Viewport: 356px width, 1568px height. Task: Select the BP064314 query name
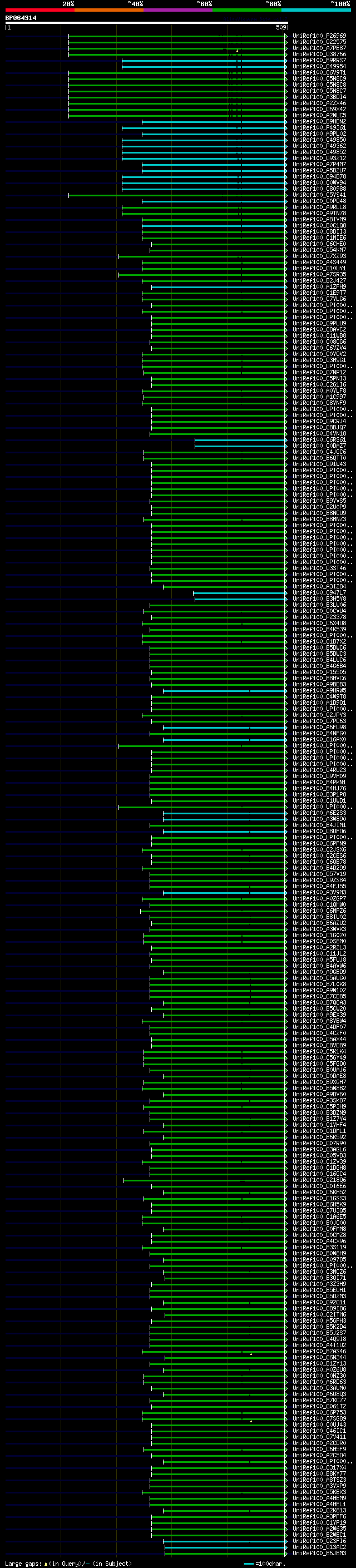pos(21,18)
